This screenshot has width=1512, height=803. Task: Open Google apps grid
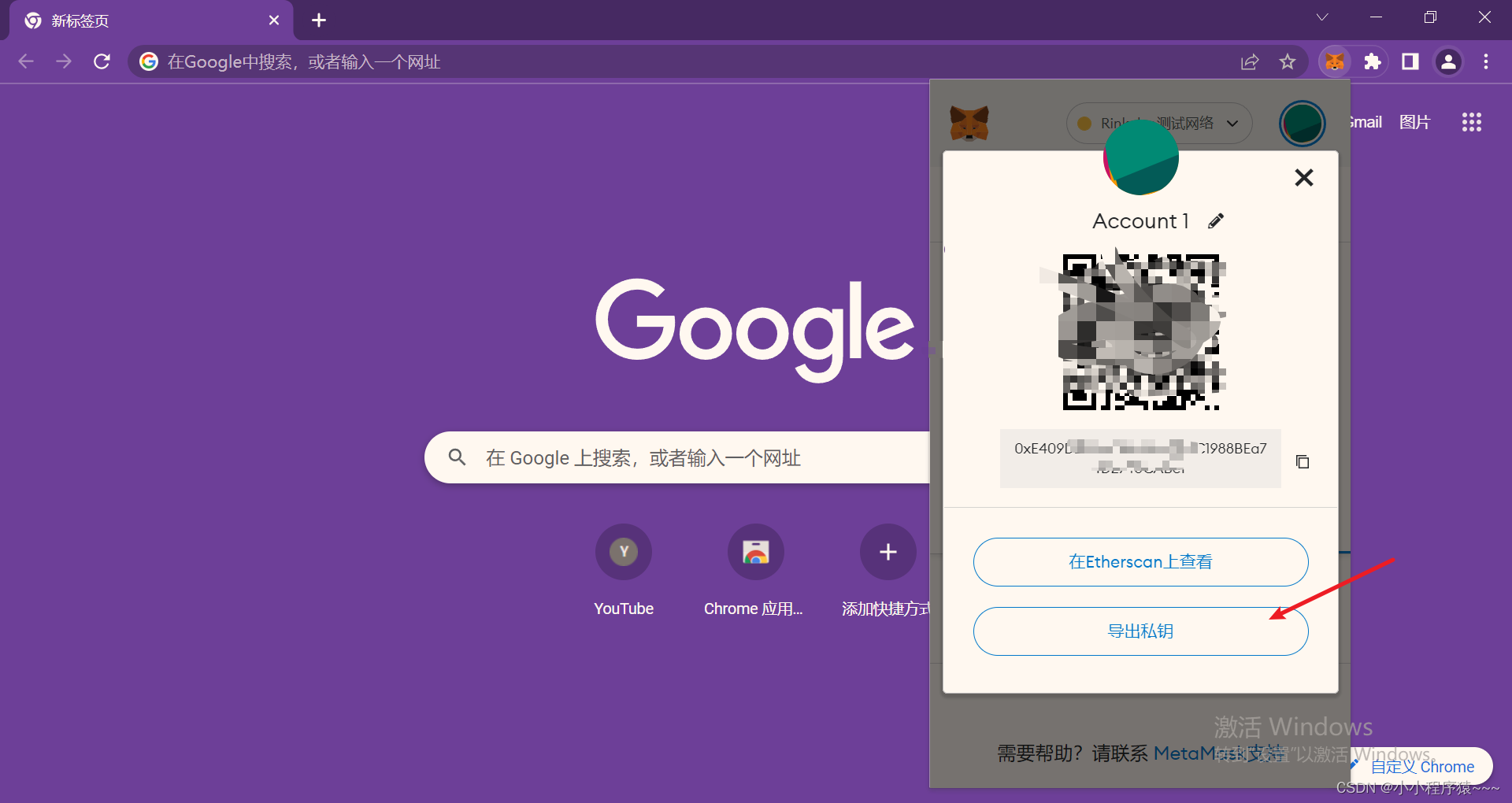pos(1472,122)
